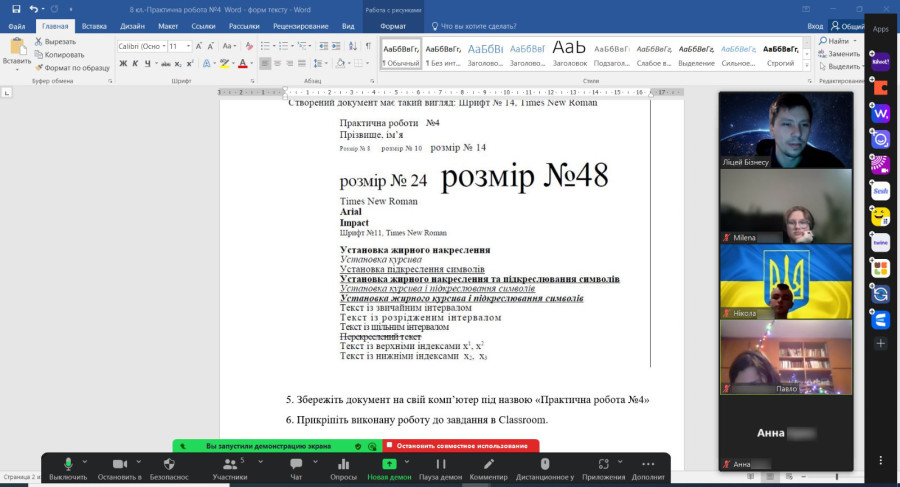Activate Format Painter (Формат по образцу)
900x487 pixels.
click(x=72, y=67)
